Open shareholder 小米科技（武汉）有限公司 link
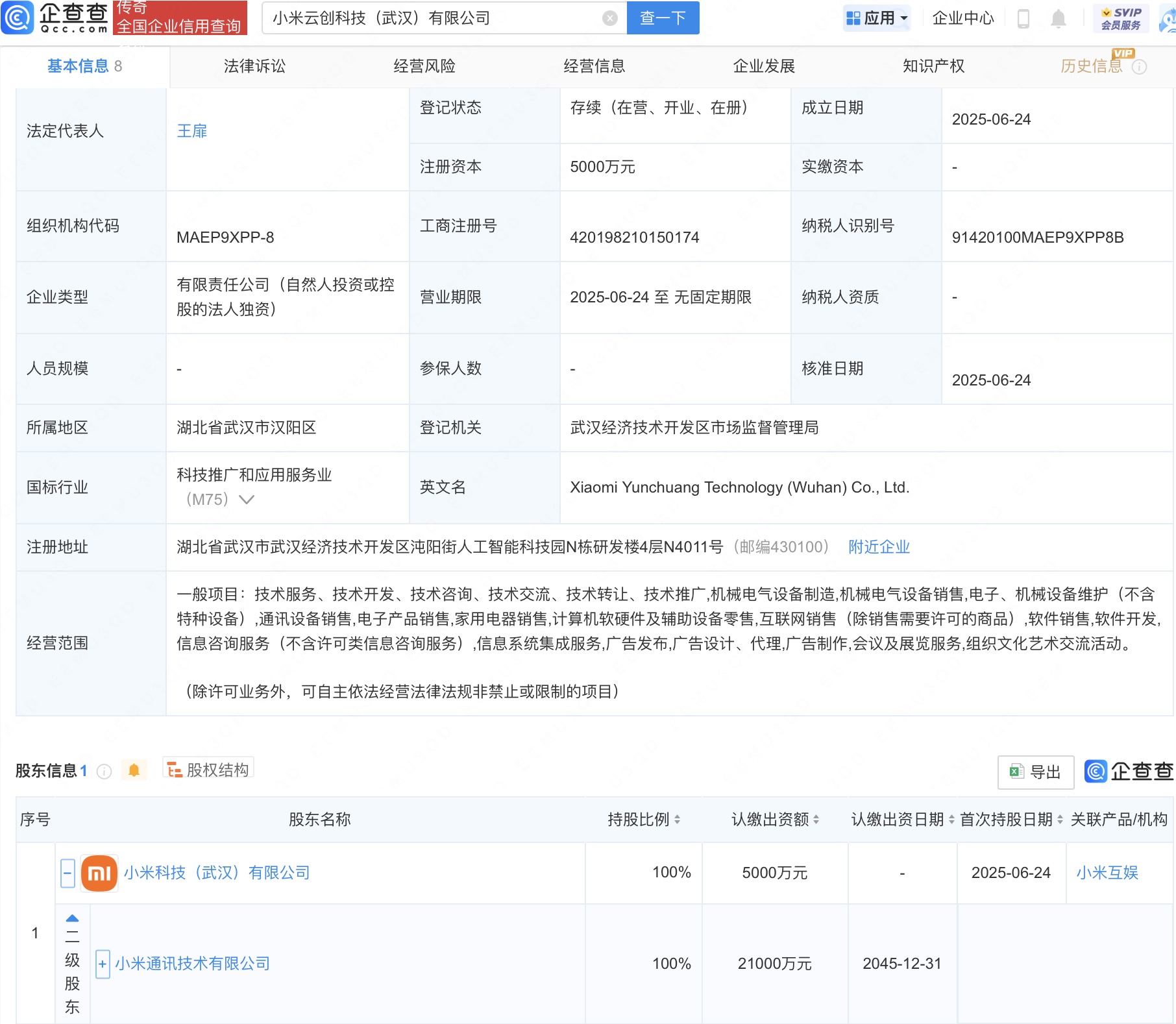1176x1024 pixels. click(x=217, y=873)
